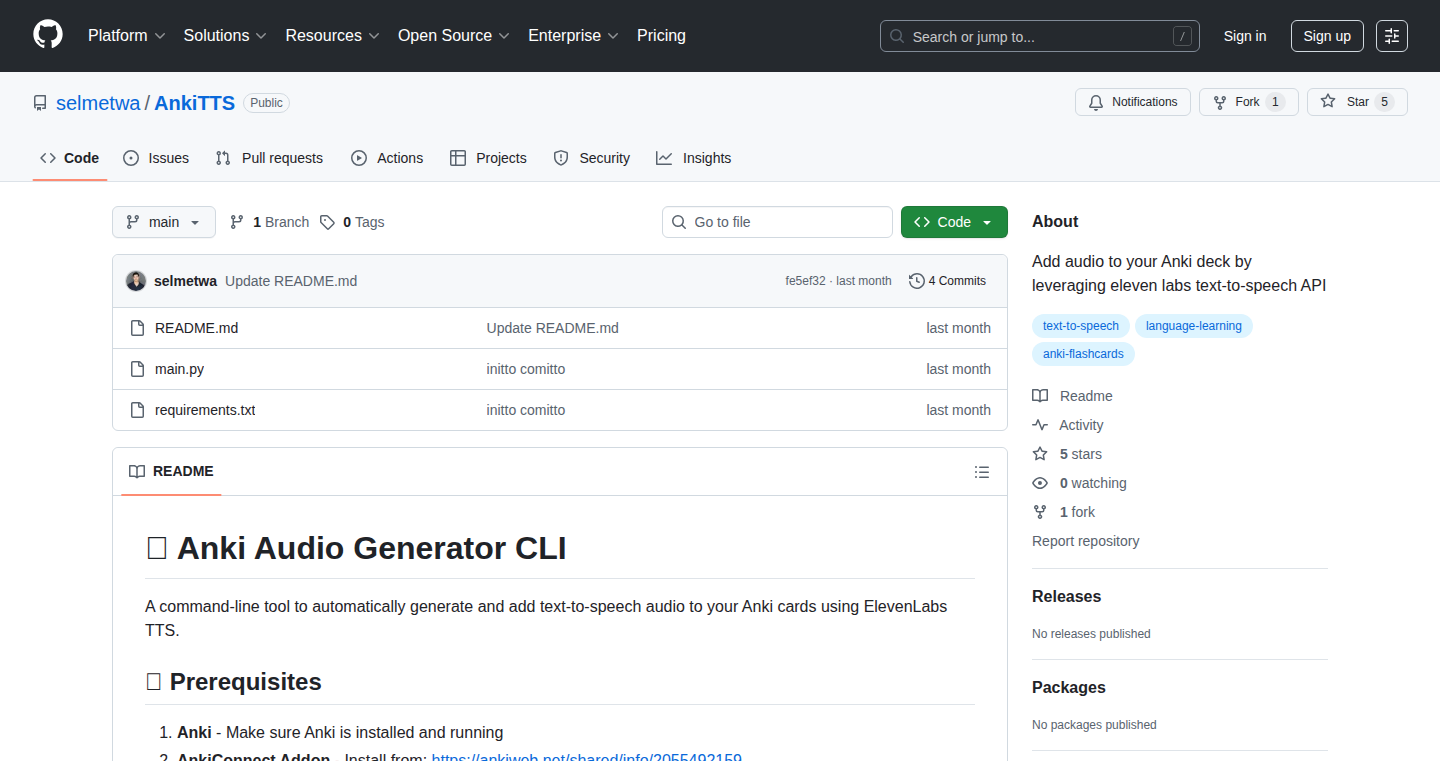Switch to the Projects tab
Viewport: 1440px width, 761px height.
pyautogui.click(x=488, y=158)
